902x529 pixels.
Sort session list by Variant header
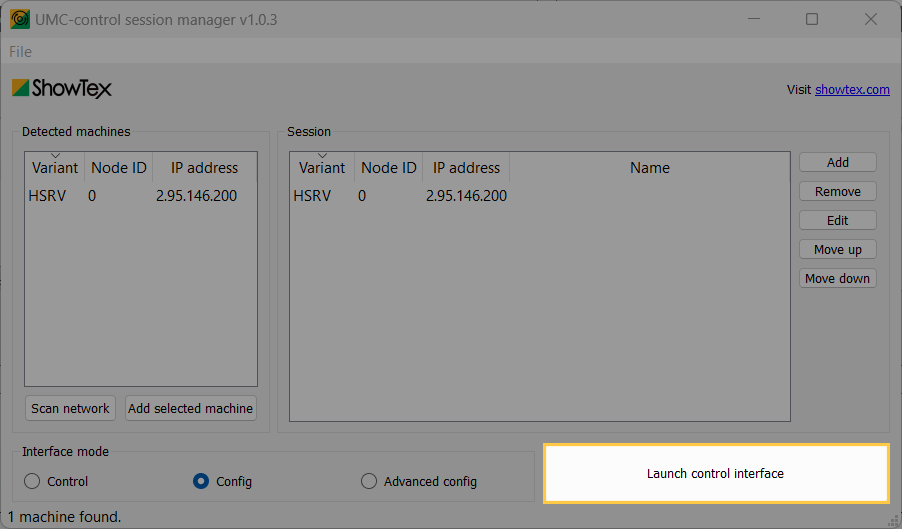point(321,168)
